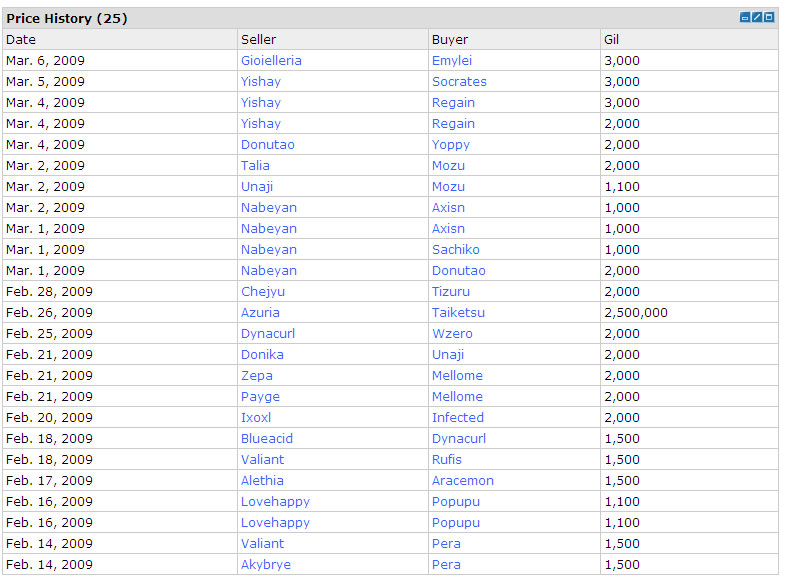Click buyer Wzero link

tap(452, 333)
